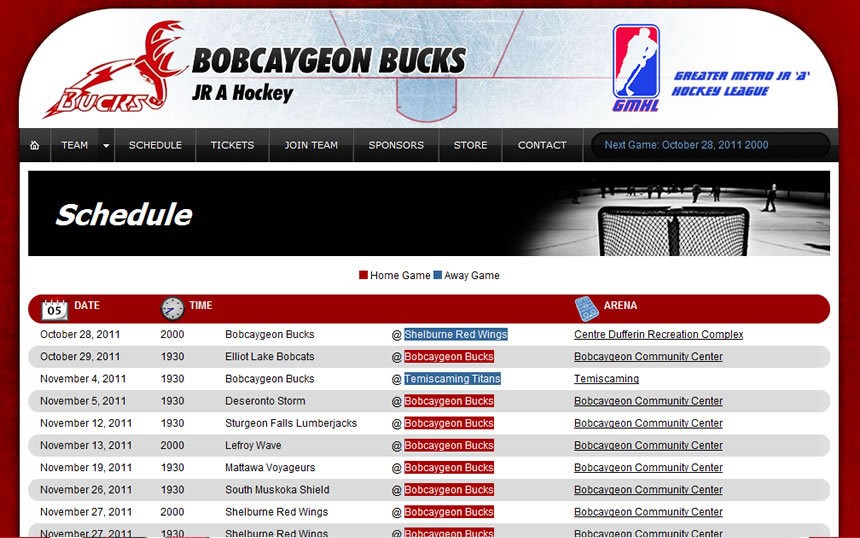Open the SCHEDULE menu item
The height and width of the screenshot is (538, 860).
155,145
